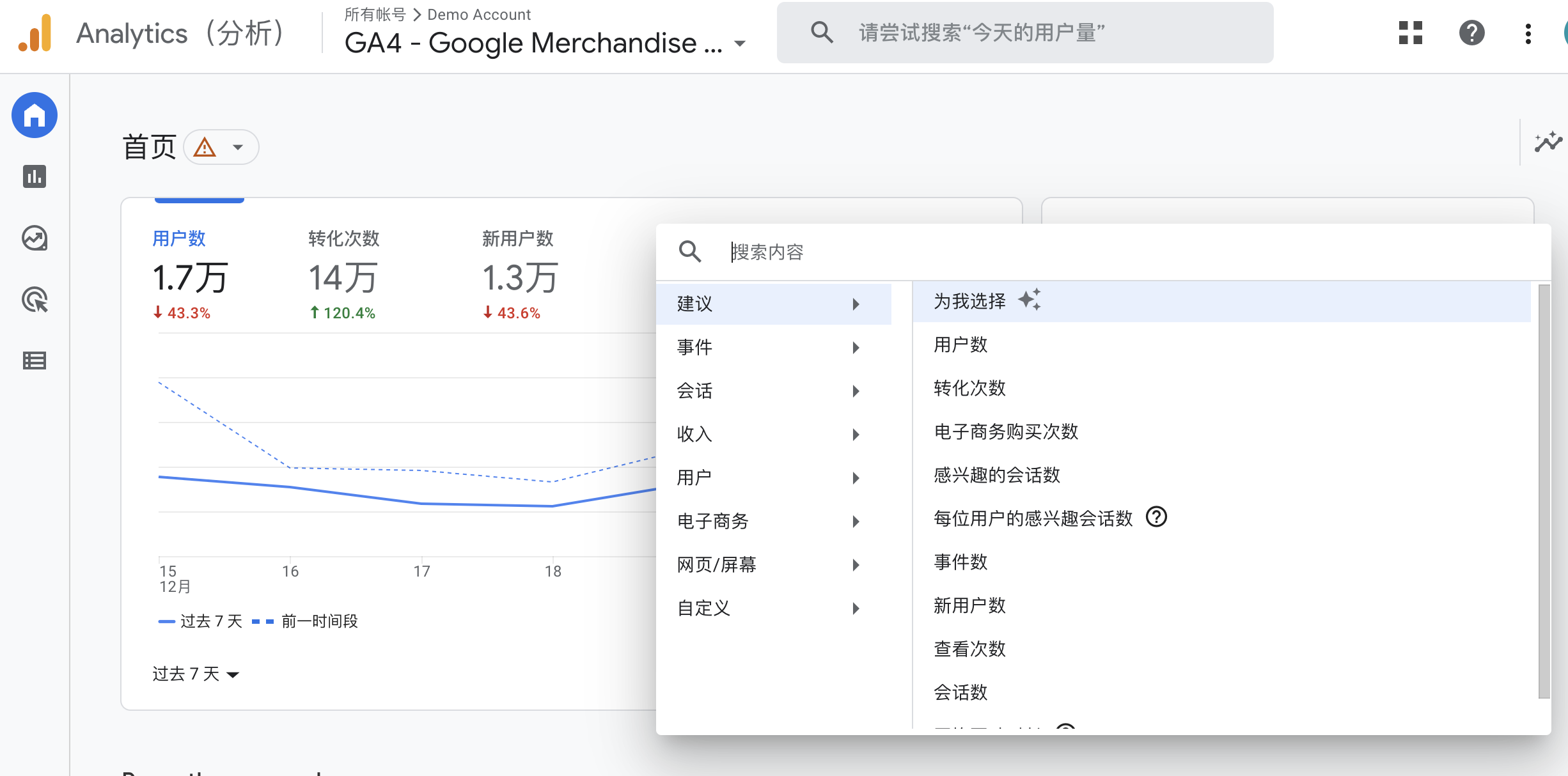Viewport: 1568px width, 776px height.
Task: Expand the warning dropdown next to 首页
Action: (221, 148)
